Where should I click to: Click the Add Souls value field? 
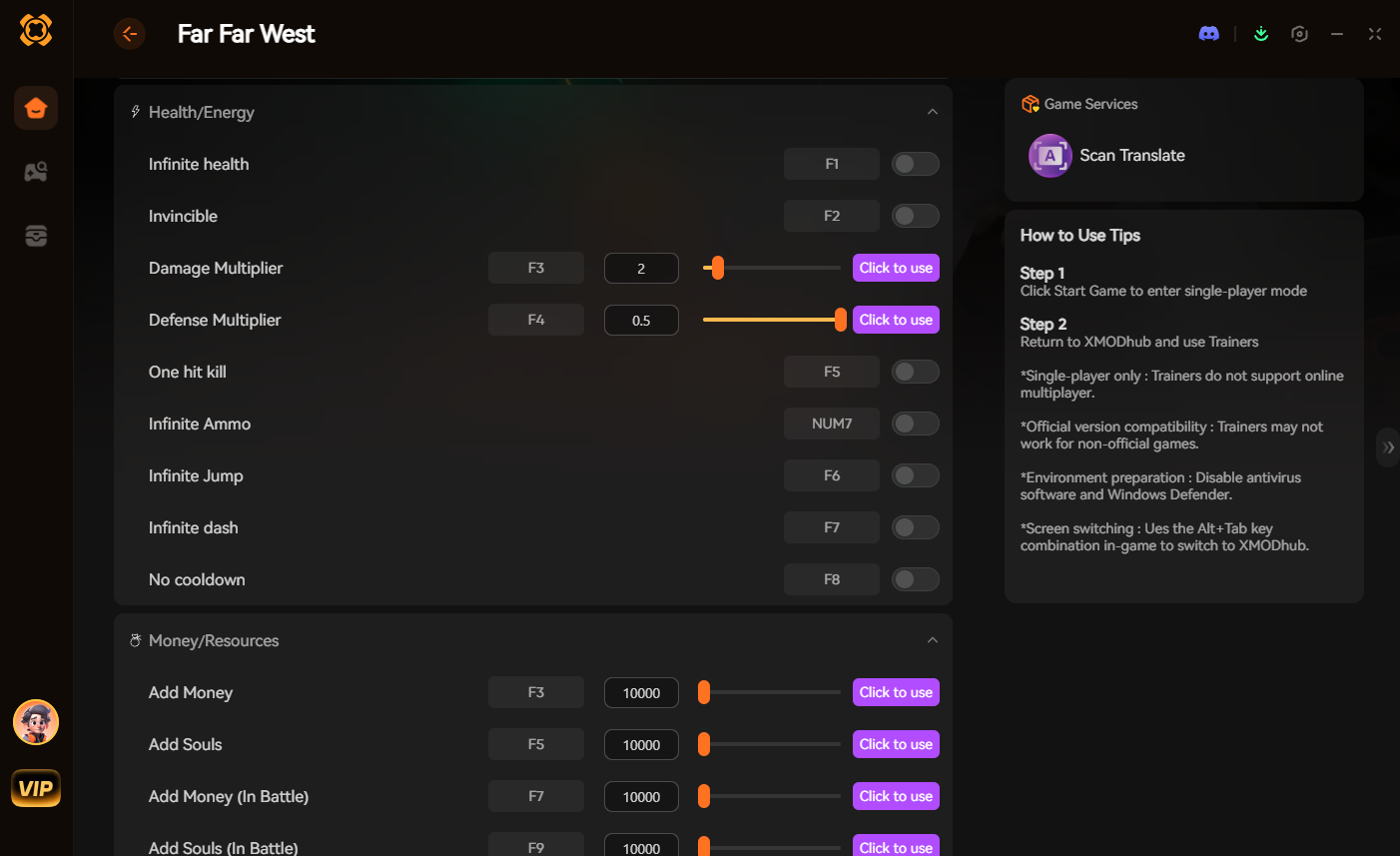click(641, 745)
